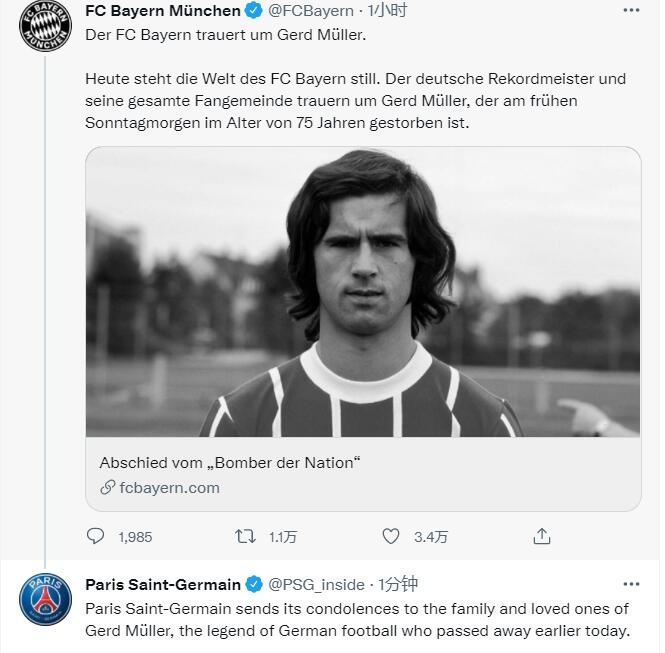665x653 pixels.
Task: Open Abschied vom Bomber der Nation headline
Action: tap(229, 463)
